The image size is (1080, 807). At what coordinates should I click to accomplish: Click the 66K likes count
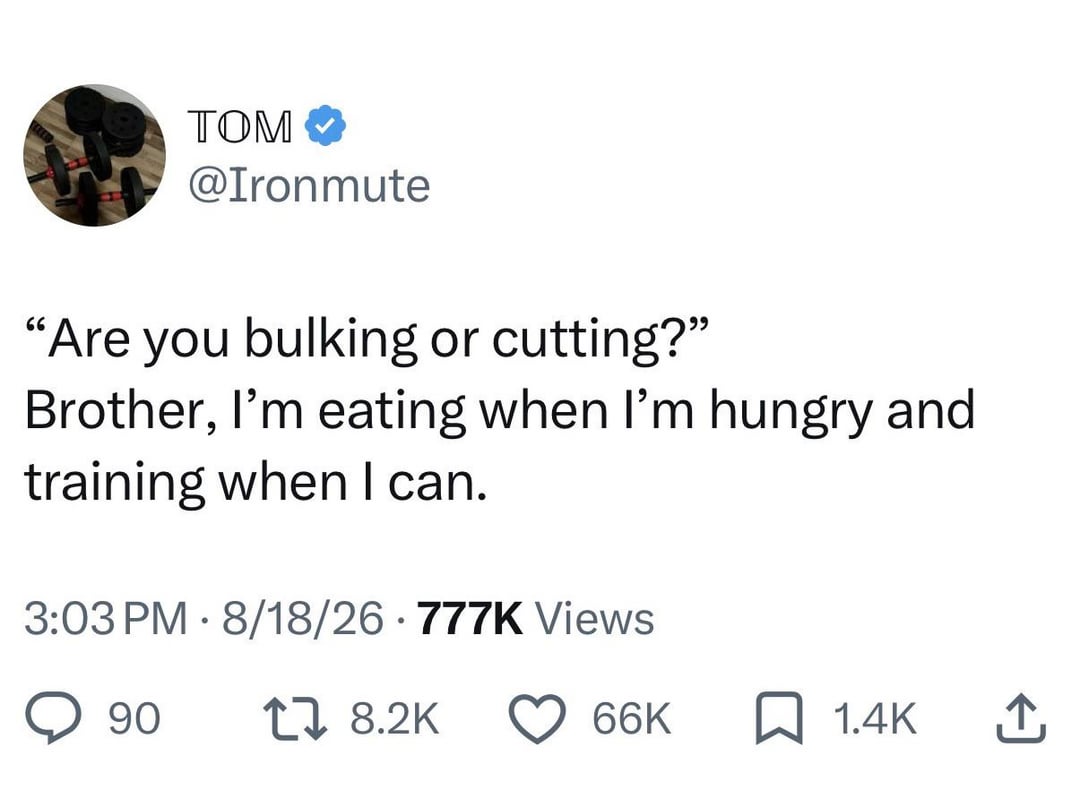click(632, 719)
